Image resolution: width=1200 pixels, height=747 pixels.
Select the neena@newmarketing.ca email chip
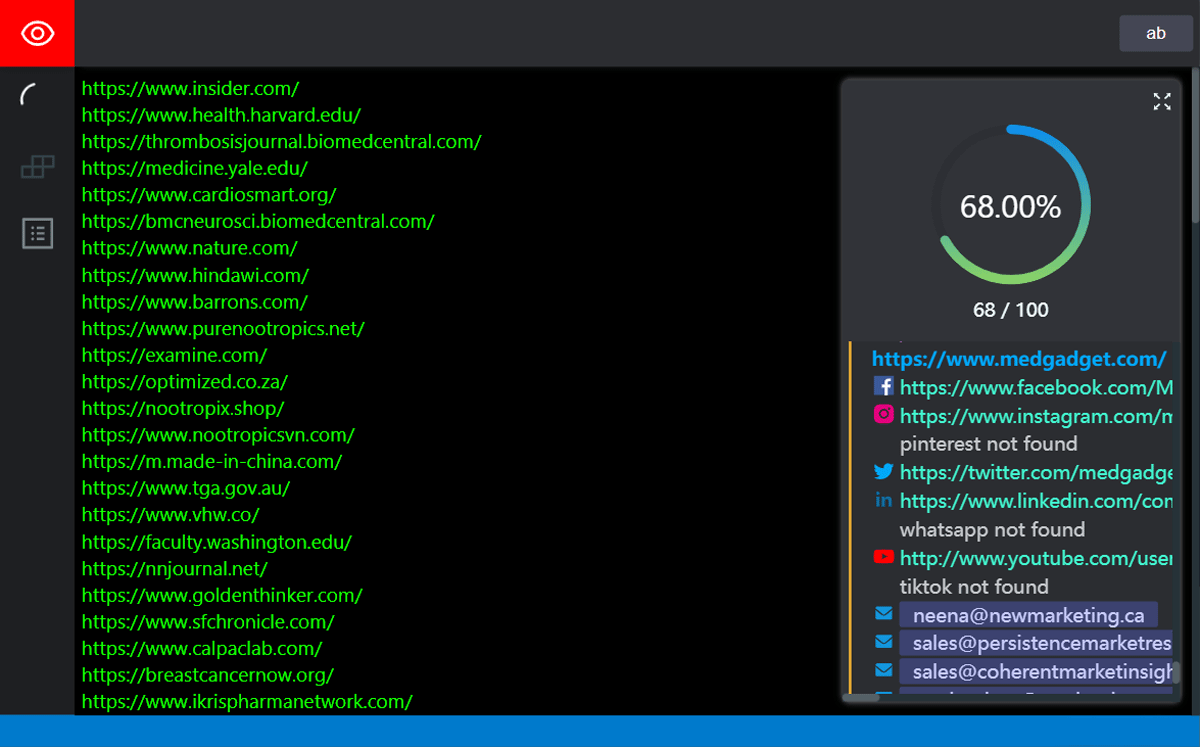coord(1028,615)
